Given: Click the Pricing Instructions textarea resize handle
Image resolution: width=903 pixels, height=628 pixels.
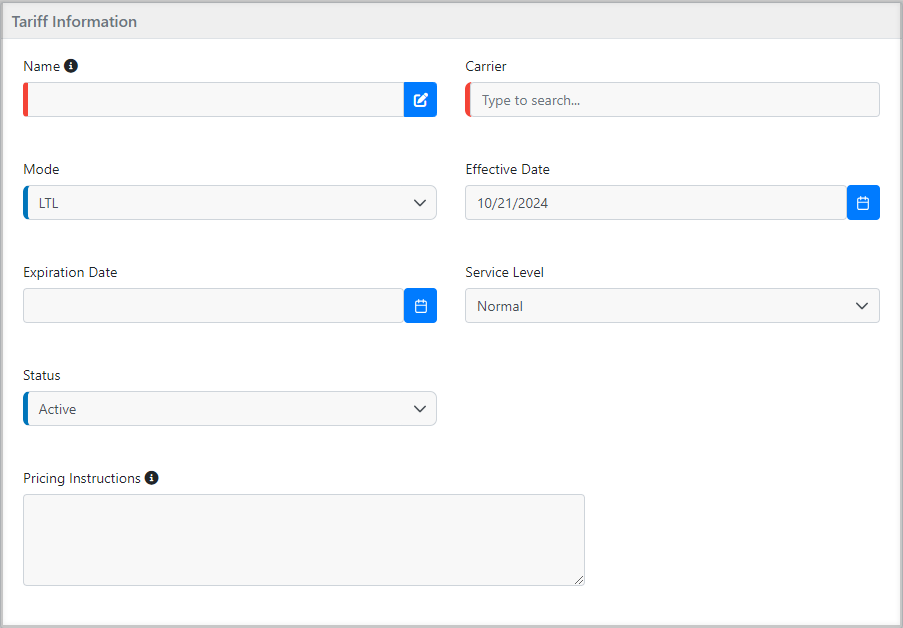Looking at the screenshot, I should click(x=578, y=579).
